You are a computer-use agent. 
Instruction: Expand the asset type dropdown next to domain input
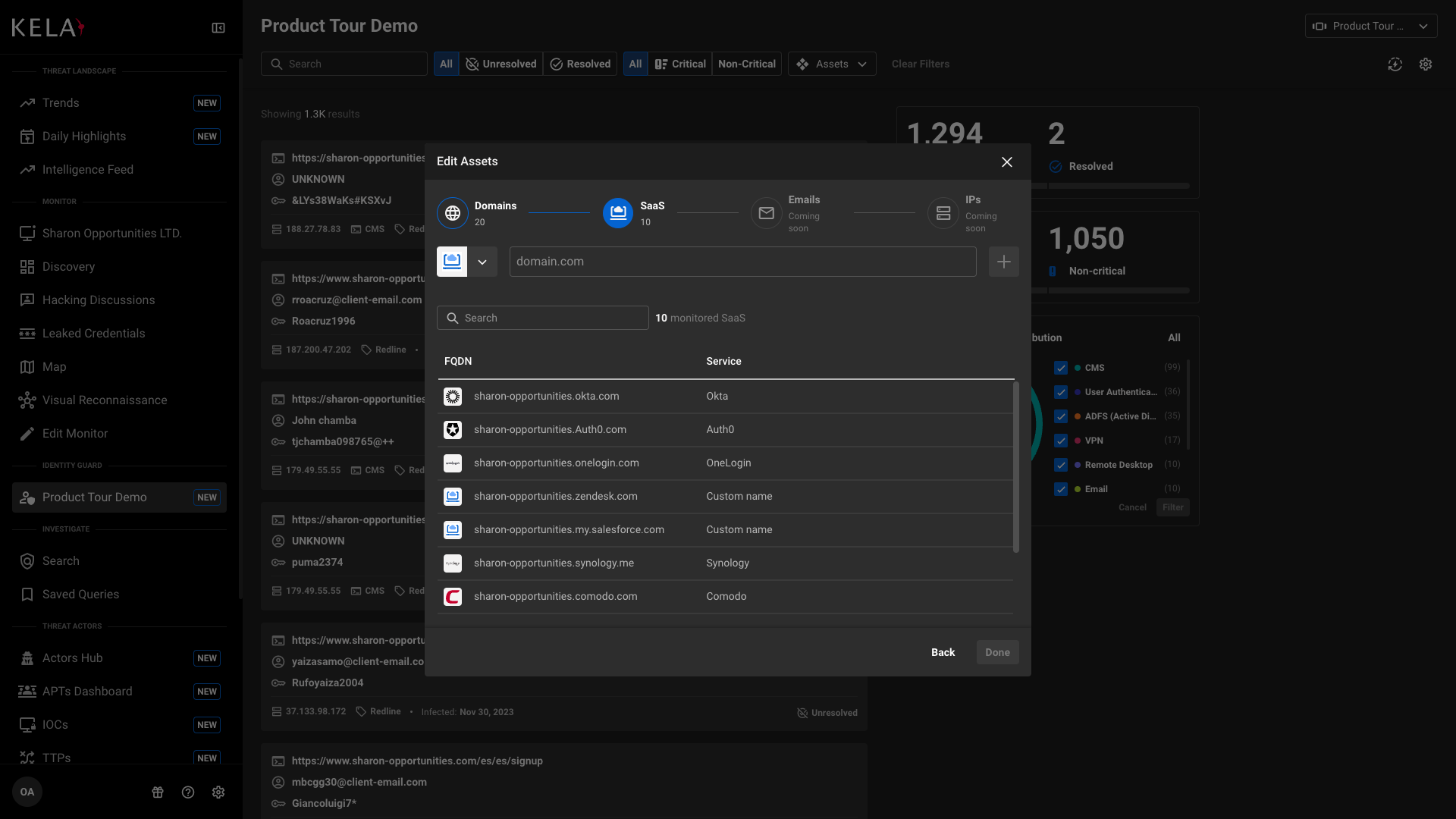point(482,262)
